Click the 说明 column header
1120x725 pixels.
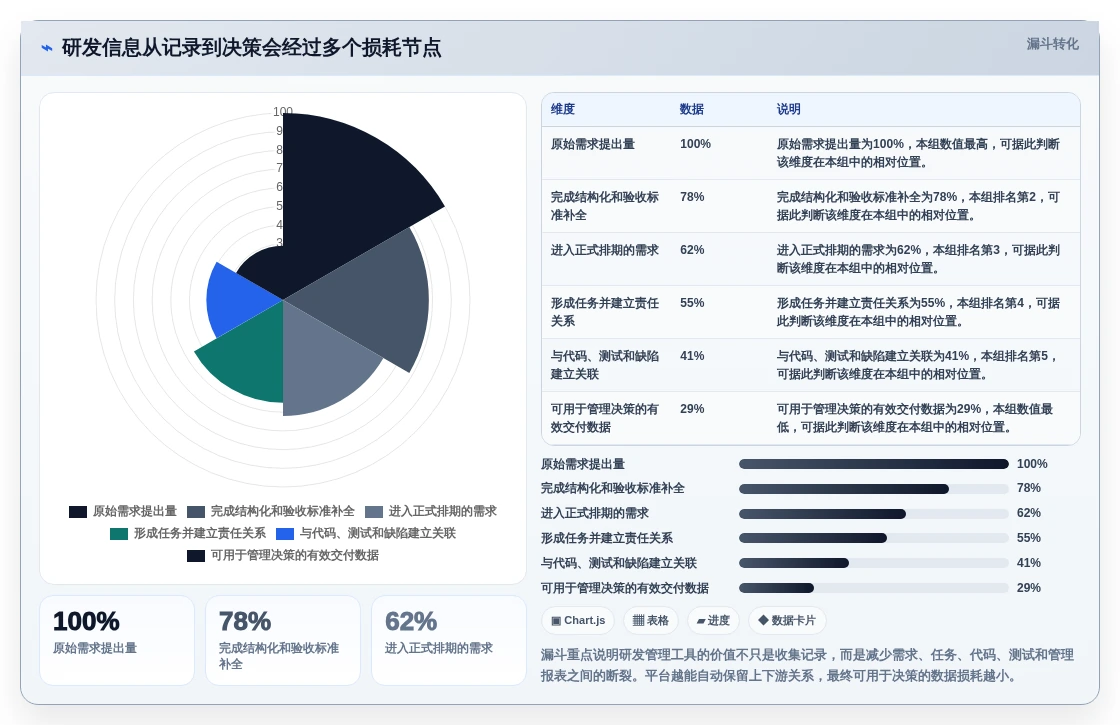789,109
